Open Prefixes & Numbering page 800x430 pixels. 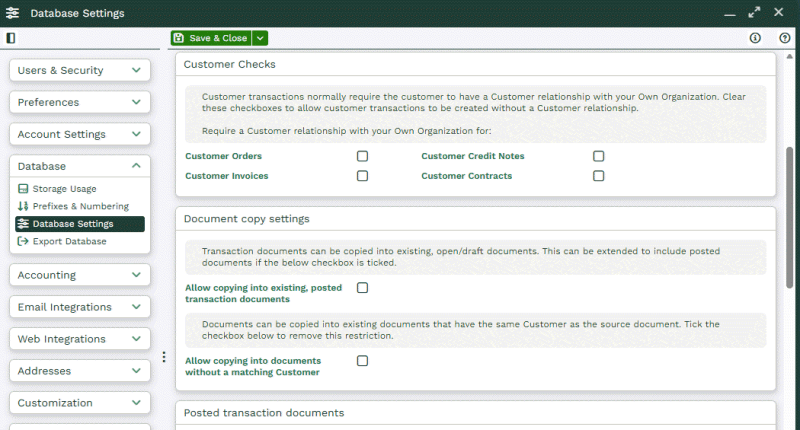coord(81,206)
